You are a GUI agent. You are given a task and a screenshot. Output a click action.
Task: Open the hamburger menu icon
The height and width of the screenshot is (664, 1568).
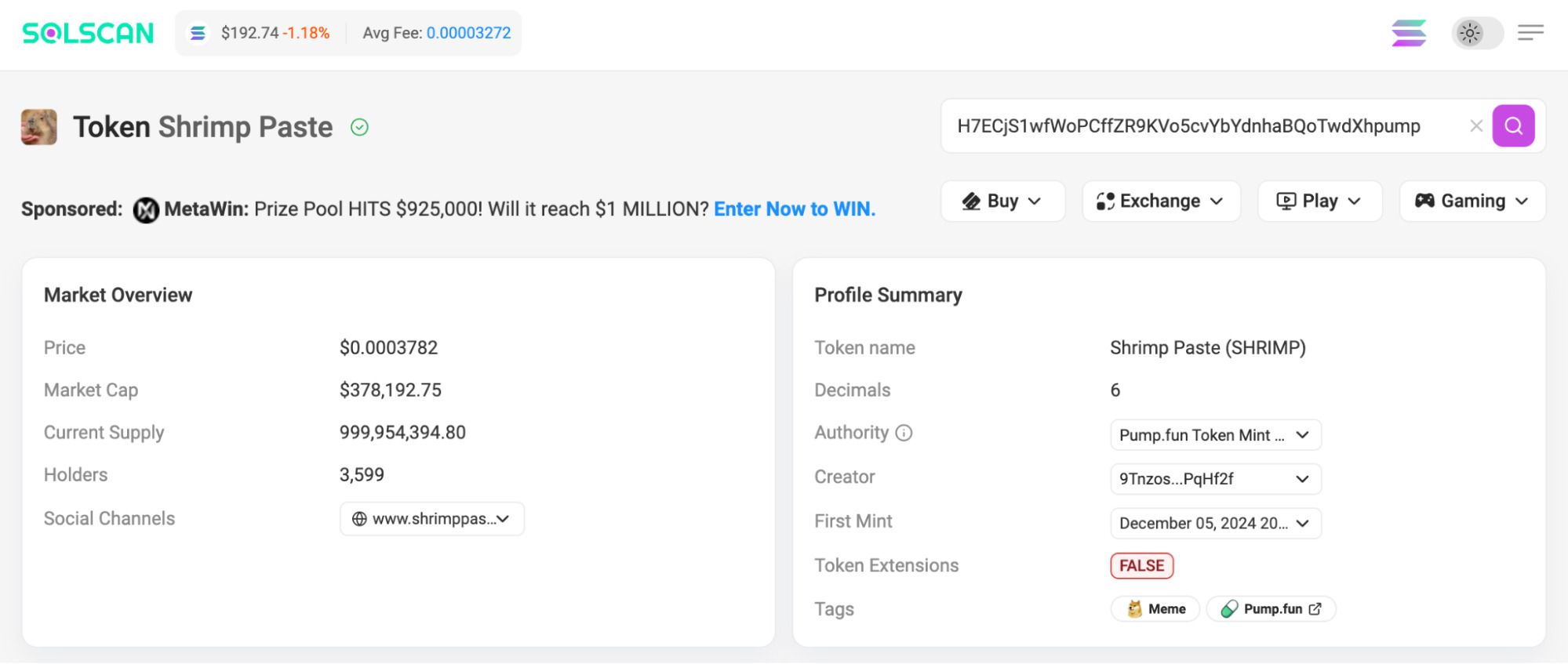tap(1530, 33)
